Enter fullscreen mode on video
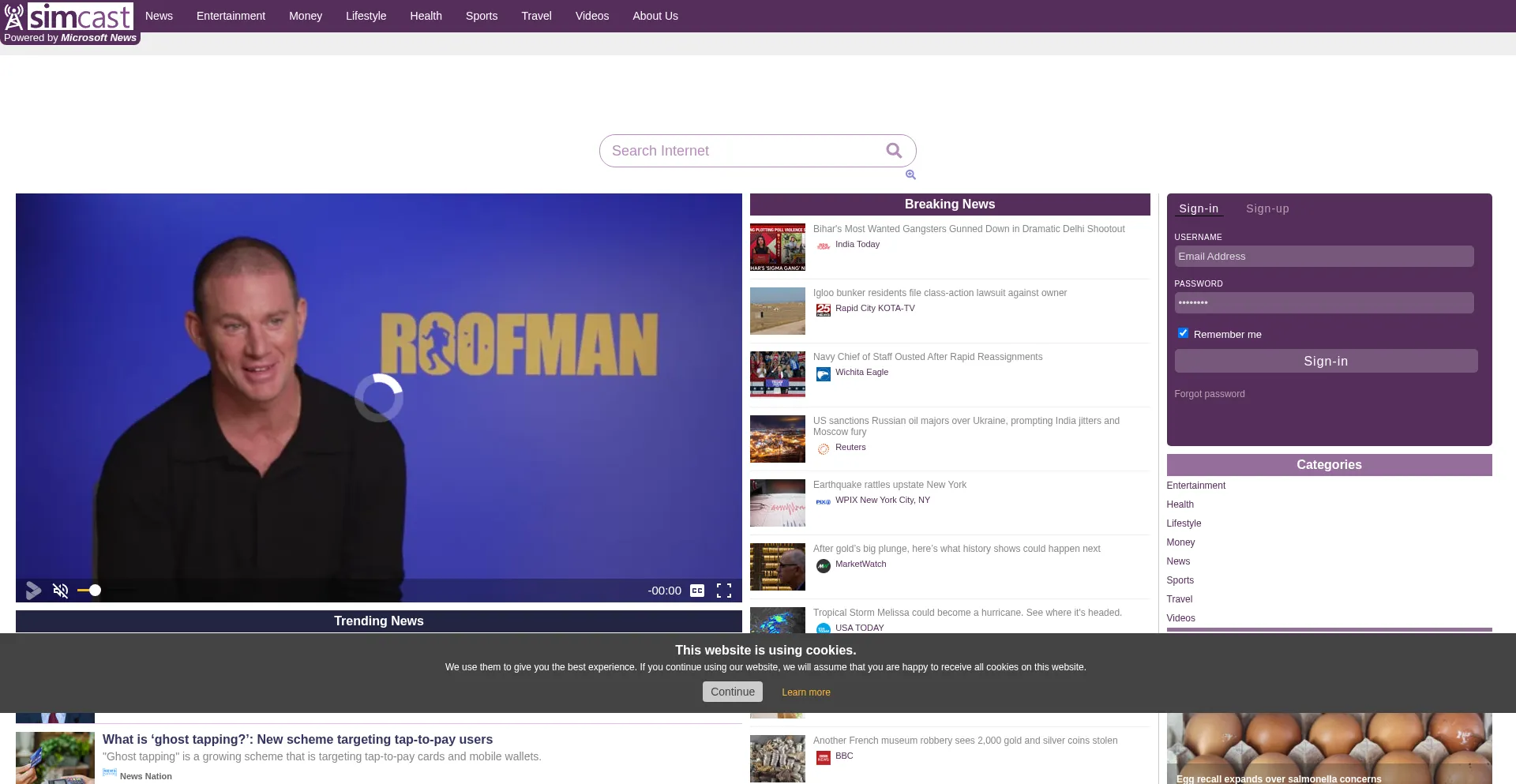This screenshot has height=784, width=1516. point(724,591)
